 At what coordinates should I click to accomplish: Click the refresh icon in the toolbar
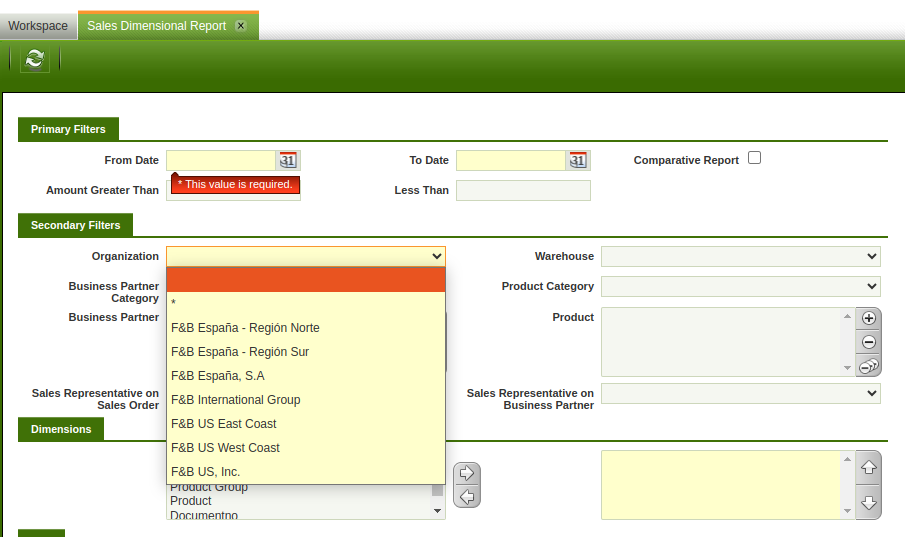[35, 59]
